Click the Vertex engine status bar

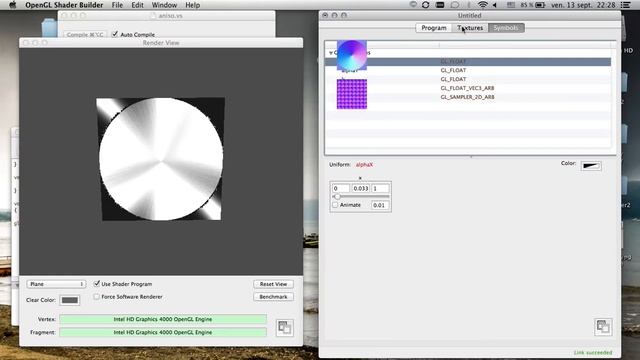click(163, 319)
